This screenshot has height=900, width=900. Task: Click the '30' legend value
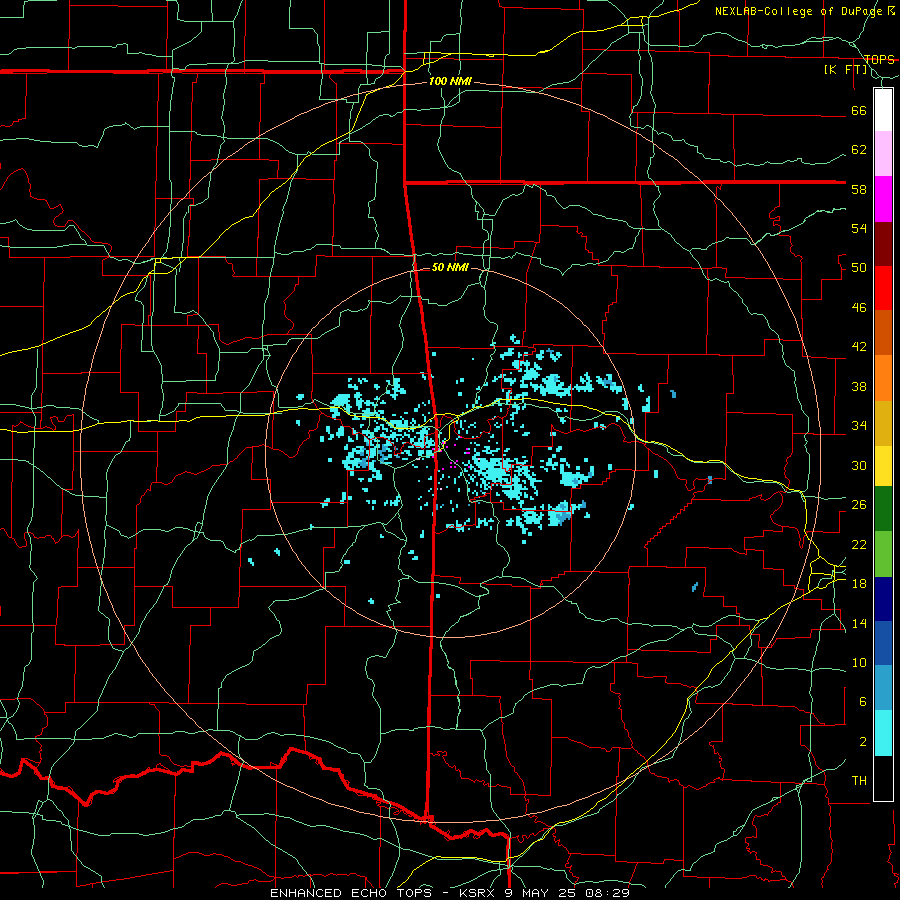coord(859,465)
